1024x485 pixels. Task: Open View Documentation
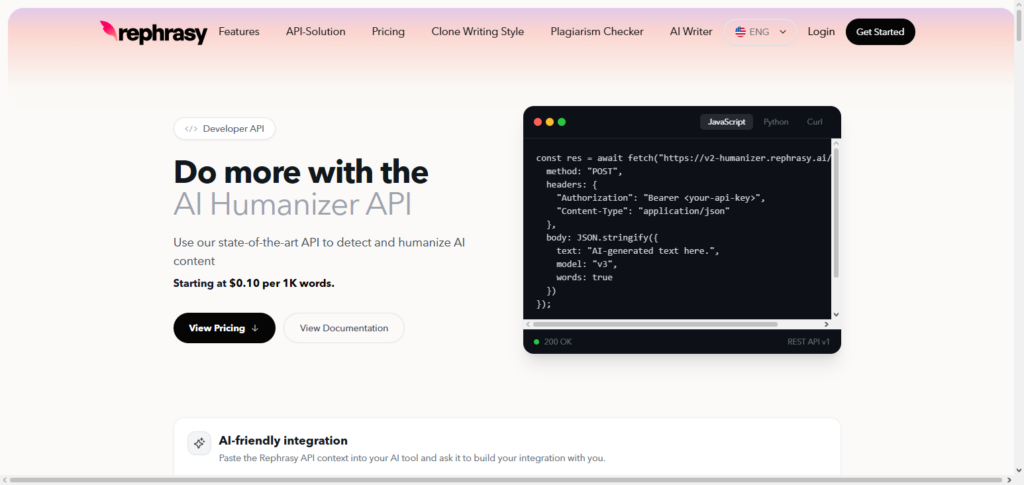344,328
